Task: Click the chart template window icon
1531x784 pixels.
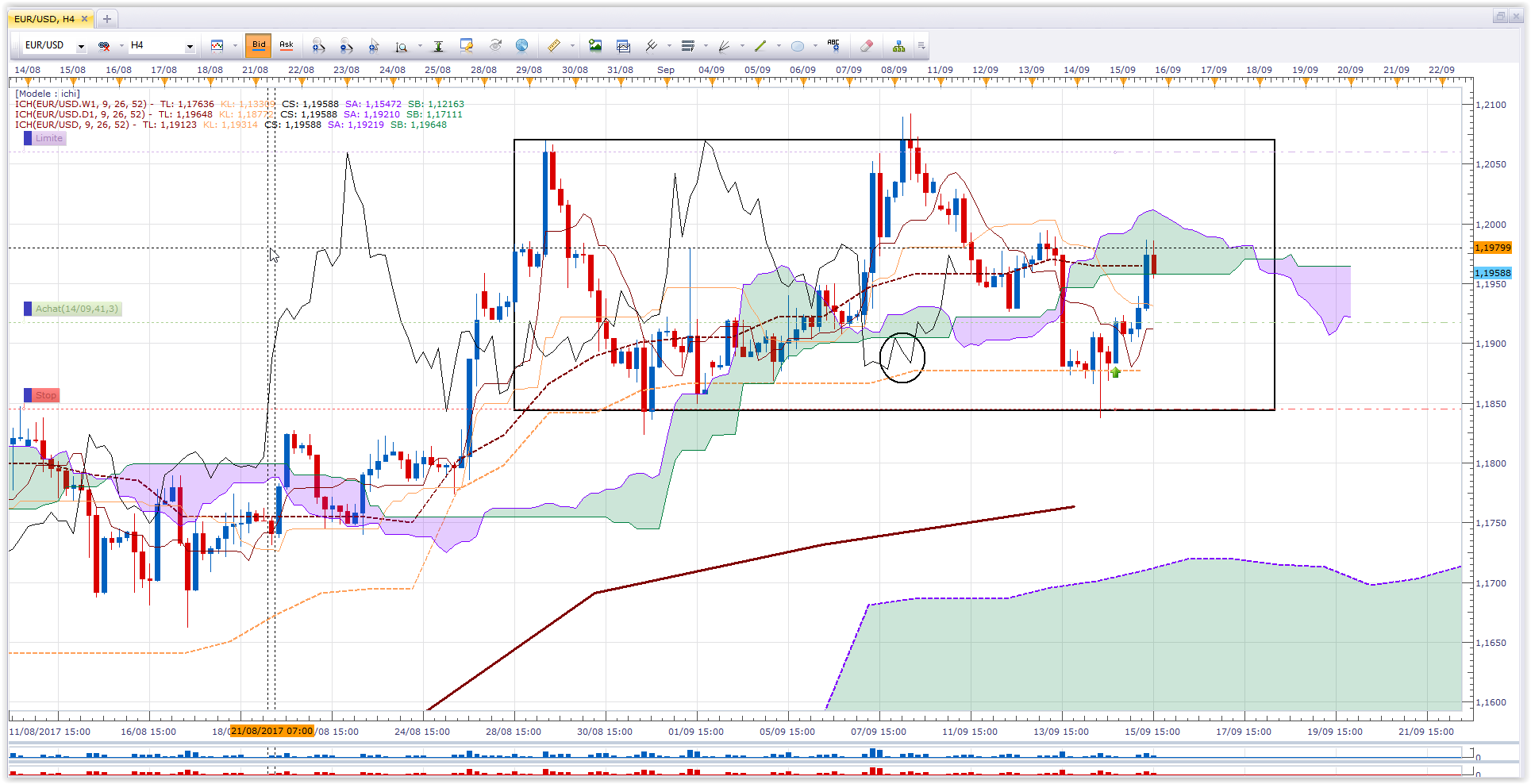Action: tap(624, 46)
